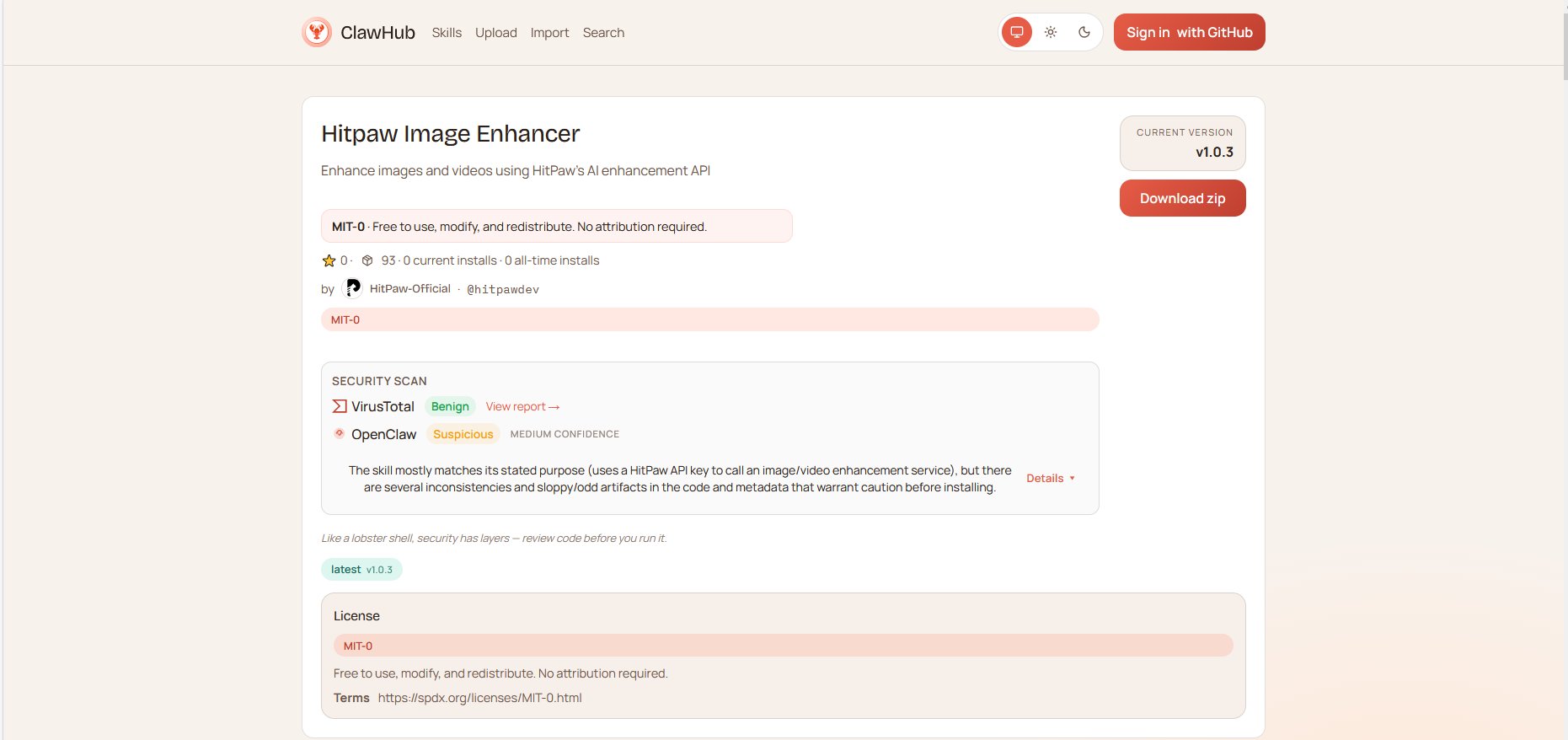Viewport: 1568px width, 740px height.
Task: Open the Search nav item
Action: 603,33
